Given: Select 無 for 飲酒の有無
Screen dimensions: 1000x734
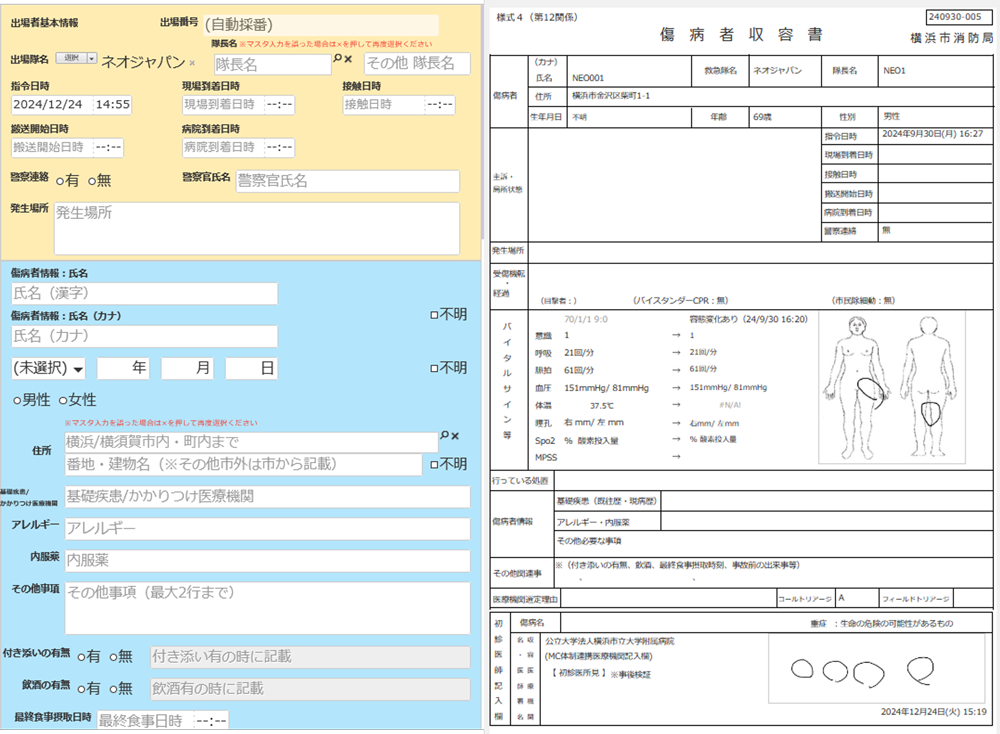Looking at the screenshot, I should coord(114,689).
